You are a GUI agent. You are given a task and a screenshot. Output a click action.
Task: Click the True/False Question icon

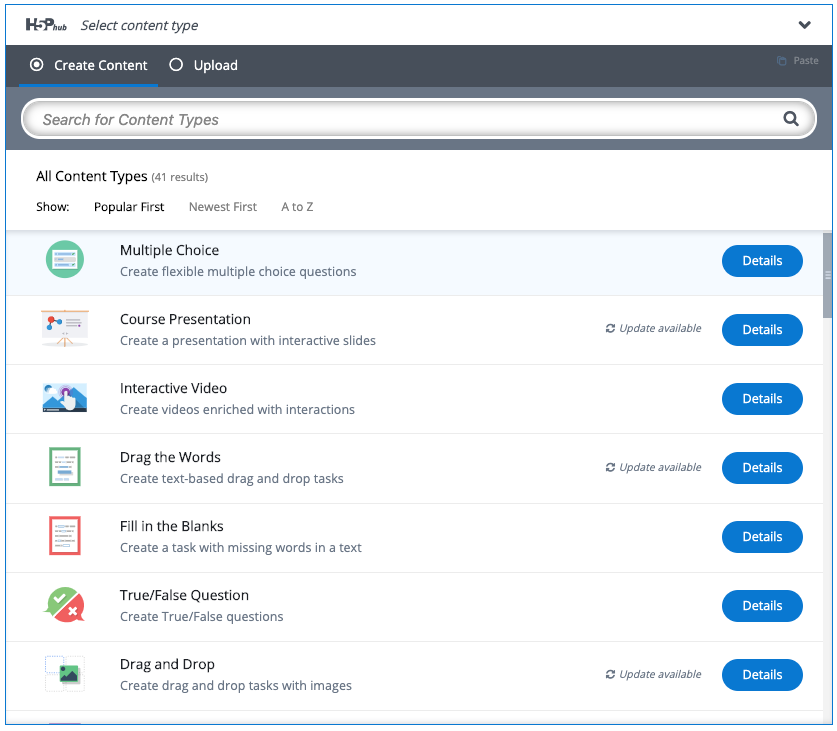65,605
